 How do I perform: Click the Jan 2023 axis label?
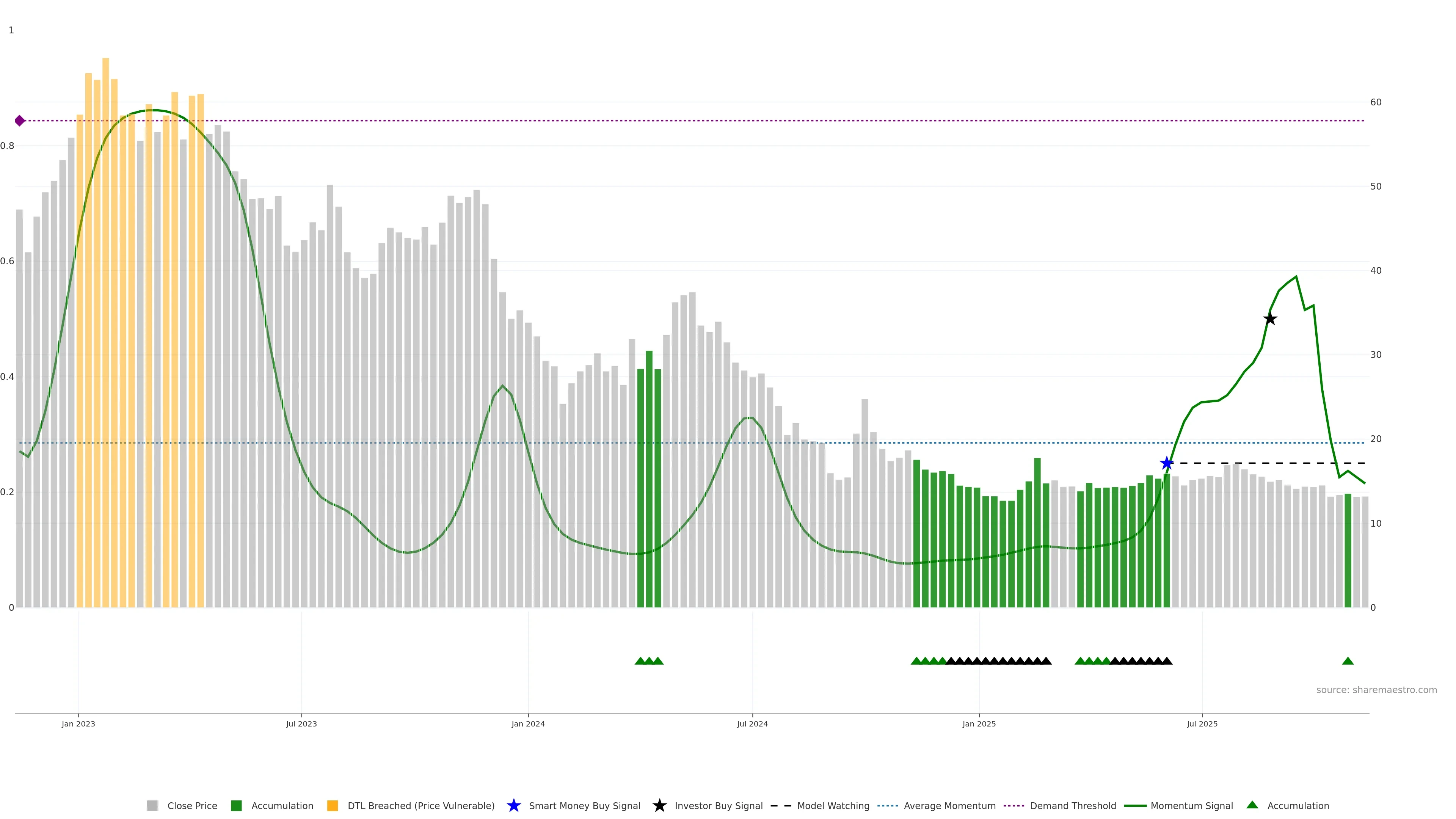78,723
